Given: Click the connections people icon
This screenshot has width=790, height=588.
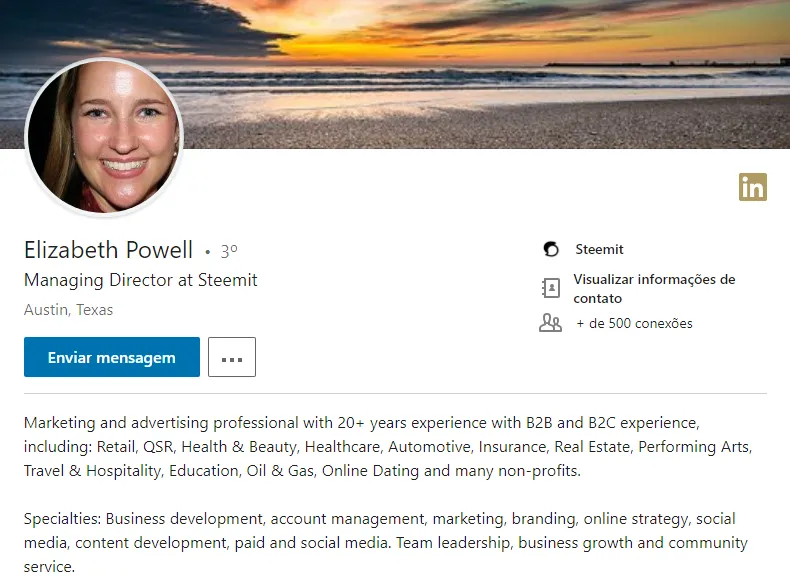Looking at the screenshot, I should [x=550, y=323].
